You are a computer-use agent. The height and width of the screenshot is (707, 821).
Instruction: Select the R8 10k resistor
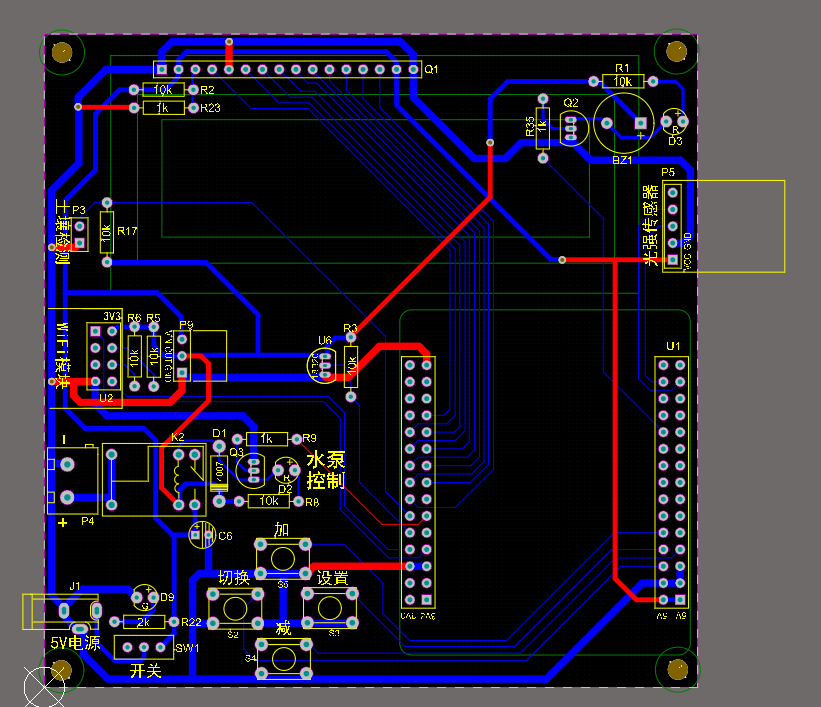tap(269, 501)
